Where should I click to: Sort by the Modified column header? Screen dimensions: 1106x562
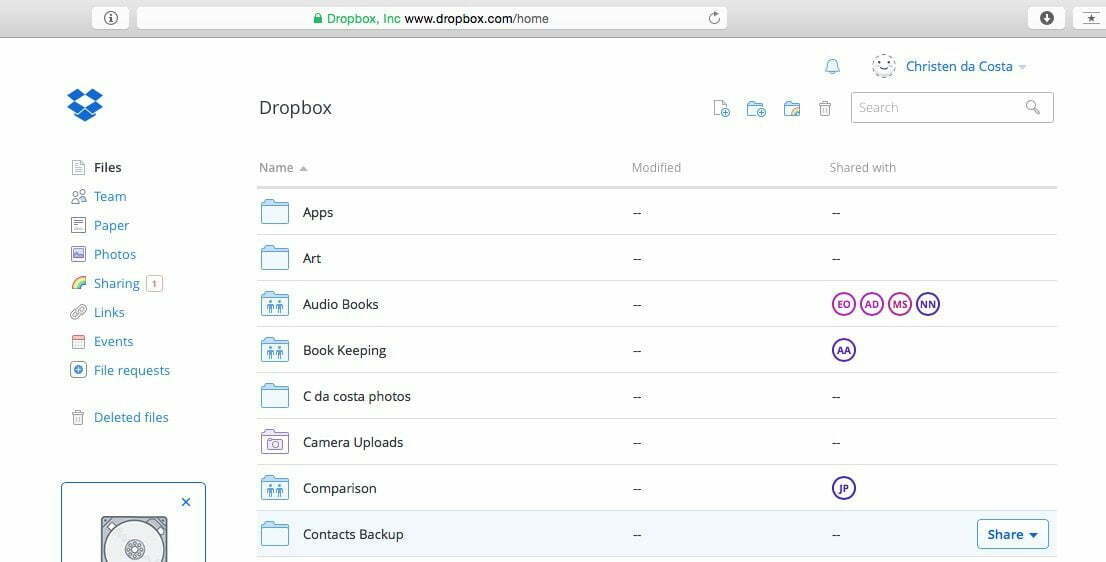tap(656, 168)
